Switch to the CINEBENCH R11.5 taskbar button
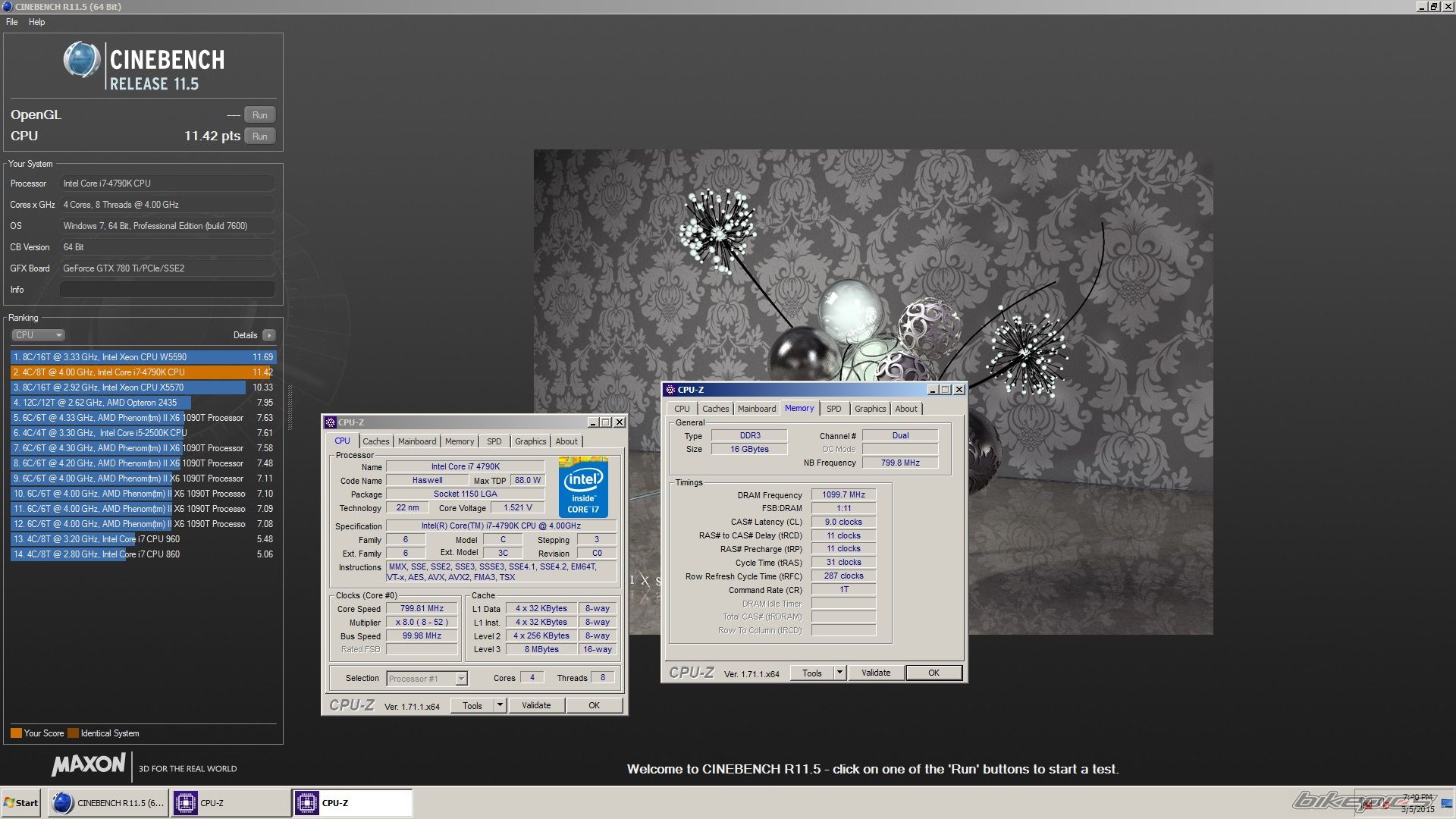Viewport: 1456px width, 819px height. click(108, 803)
